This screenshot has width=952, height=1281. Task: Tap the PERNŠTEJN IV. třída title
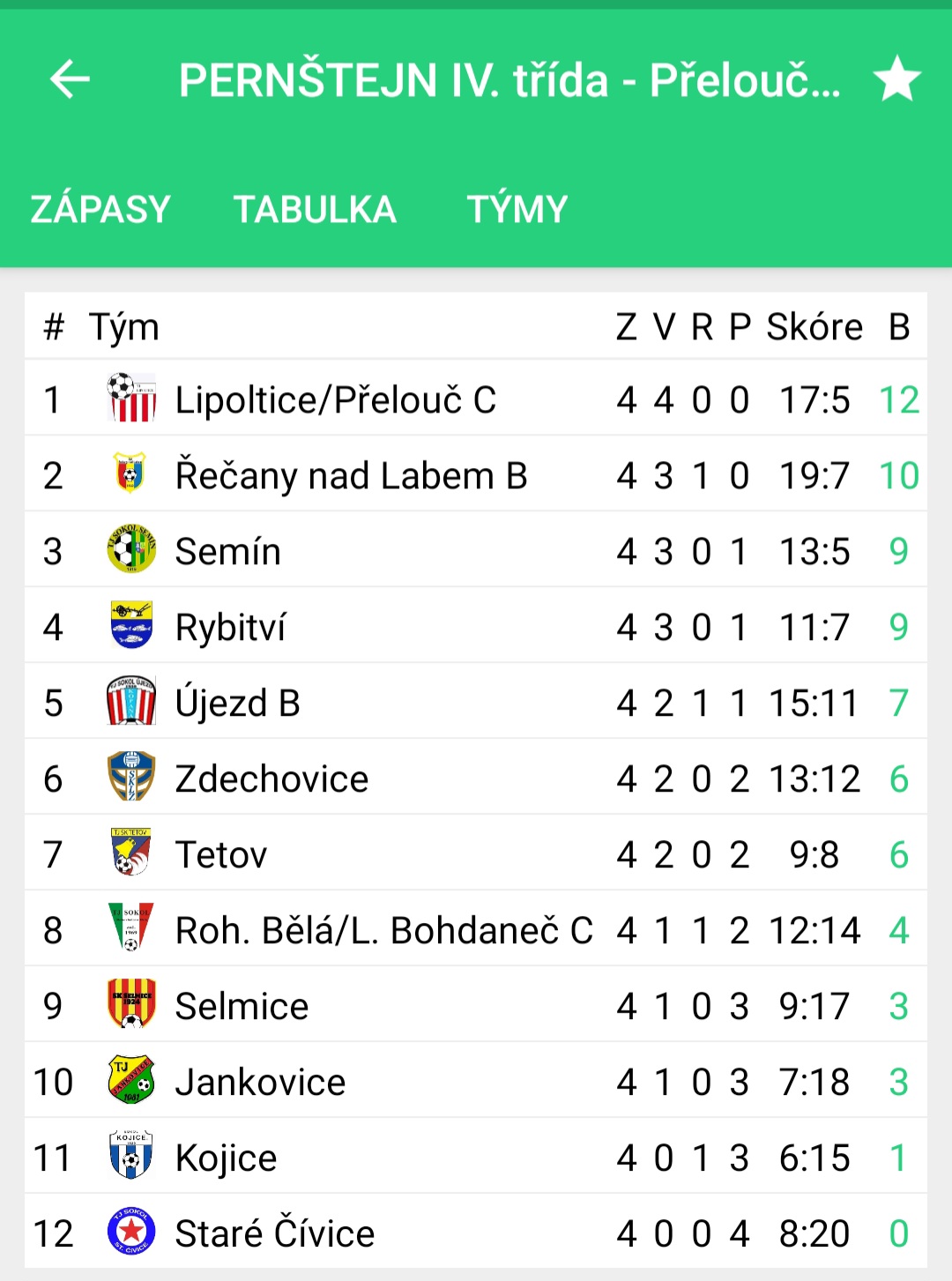[x=509, y=79]
